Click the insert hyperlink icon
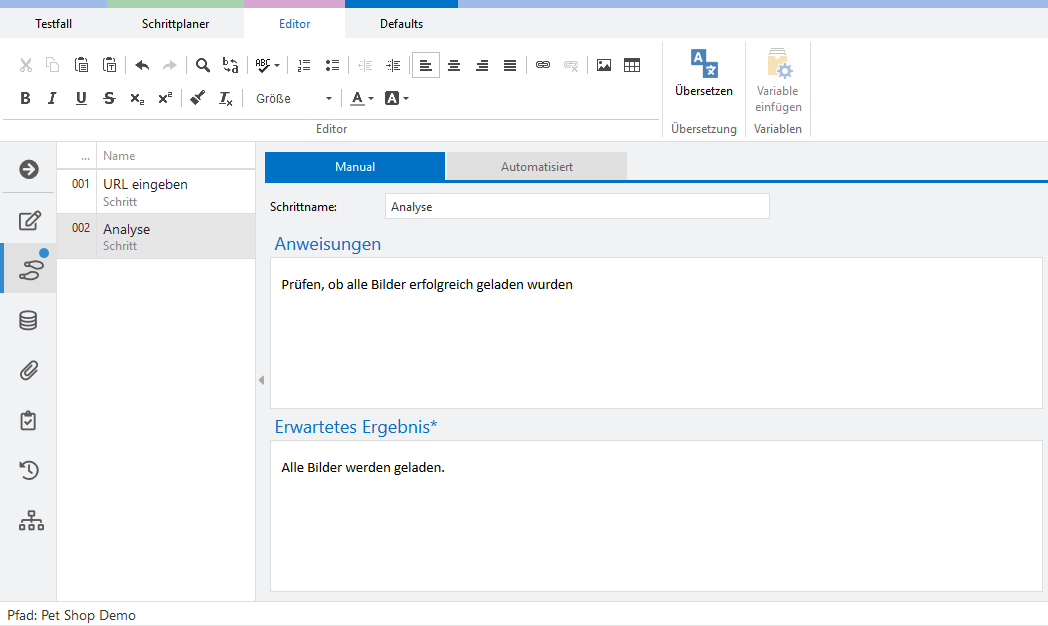This screenshot has height=626, width=1048. click(x=543, y=65)
